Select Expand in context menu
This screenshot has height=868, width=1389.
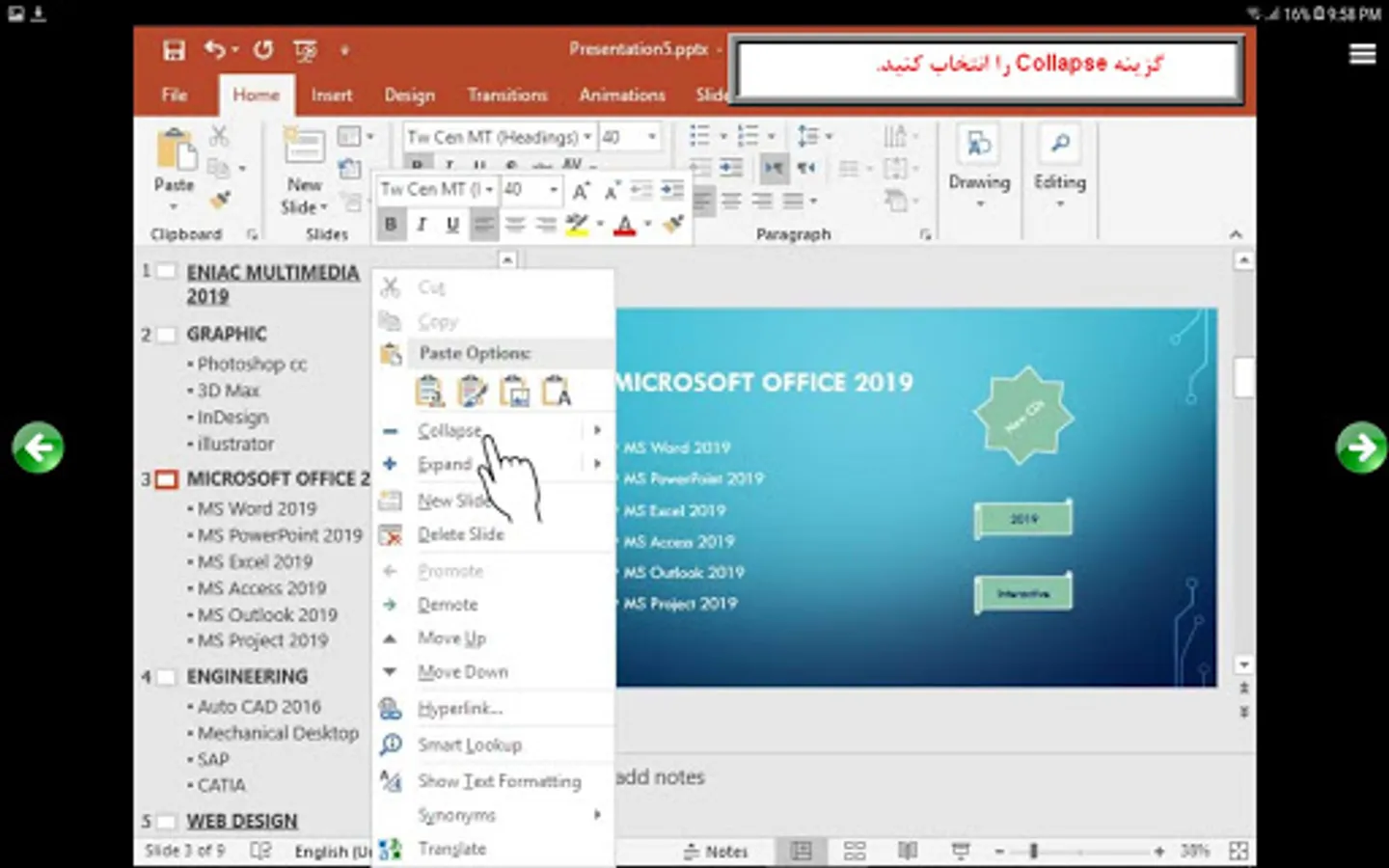(493, 465)
